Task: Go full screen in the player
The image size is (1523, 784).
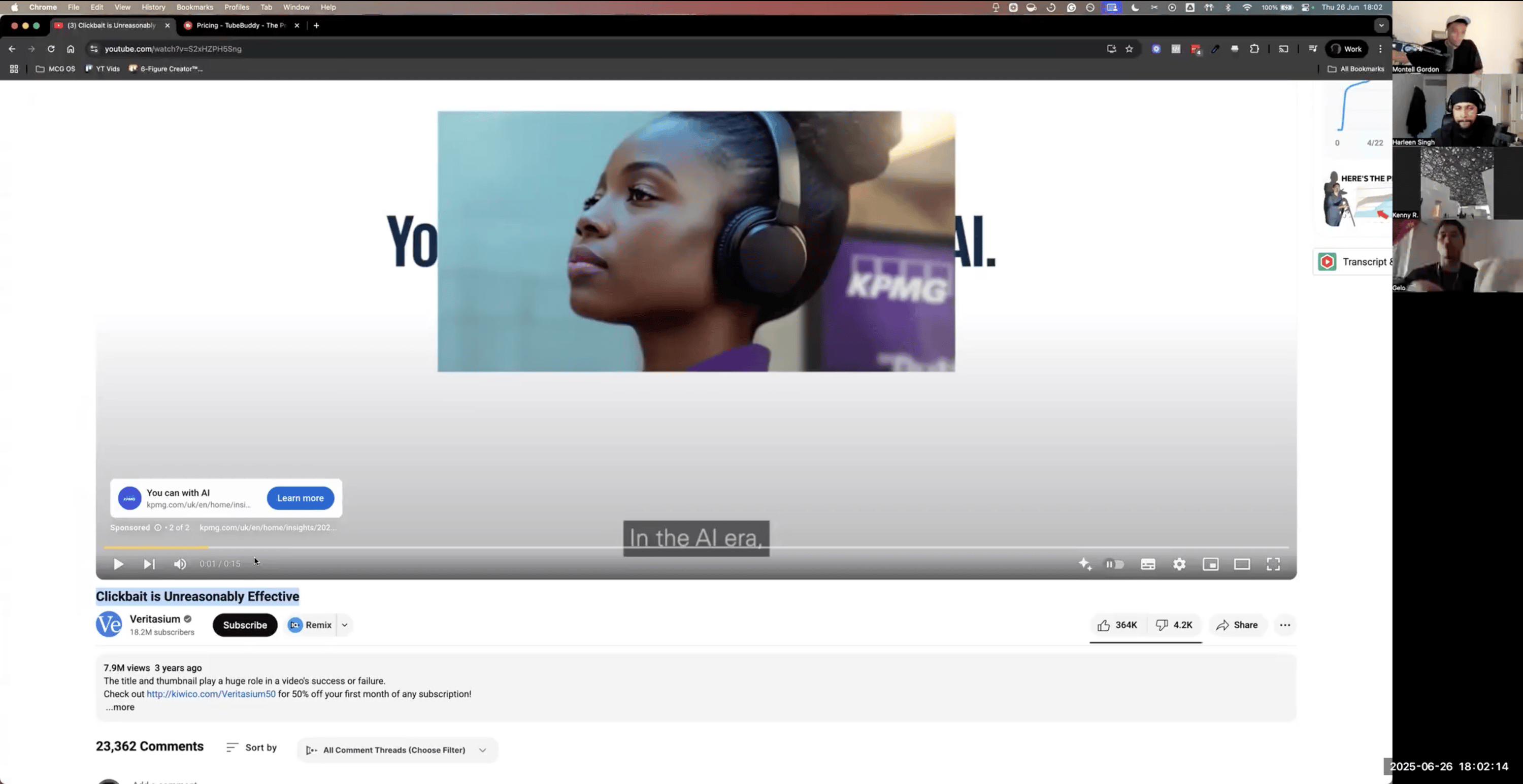Action: click(1273, 564)
